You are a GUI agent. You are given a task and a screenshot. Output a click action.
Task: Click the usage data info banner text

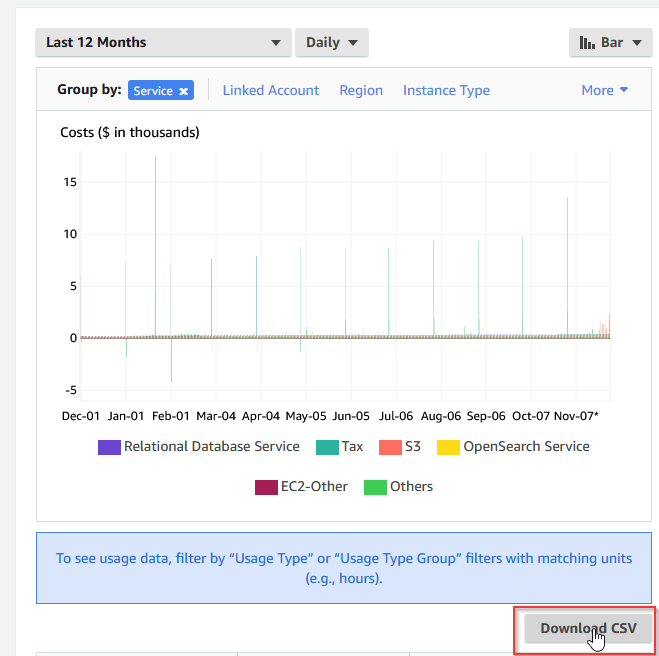point(344,568)
